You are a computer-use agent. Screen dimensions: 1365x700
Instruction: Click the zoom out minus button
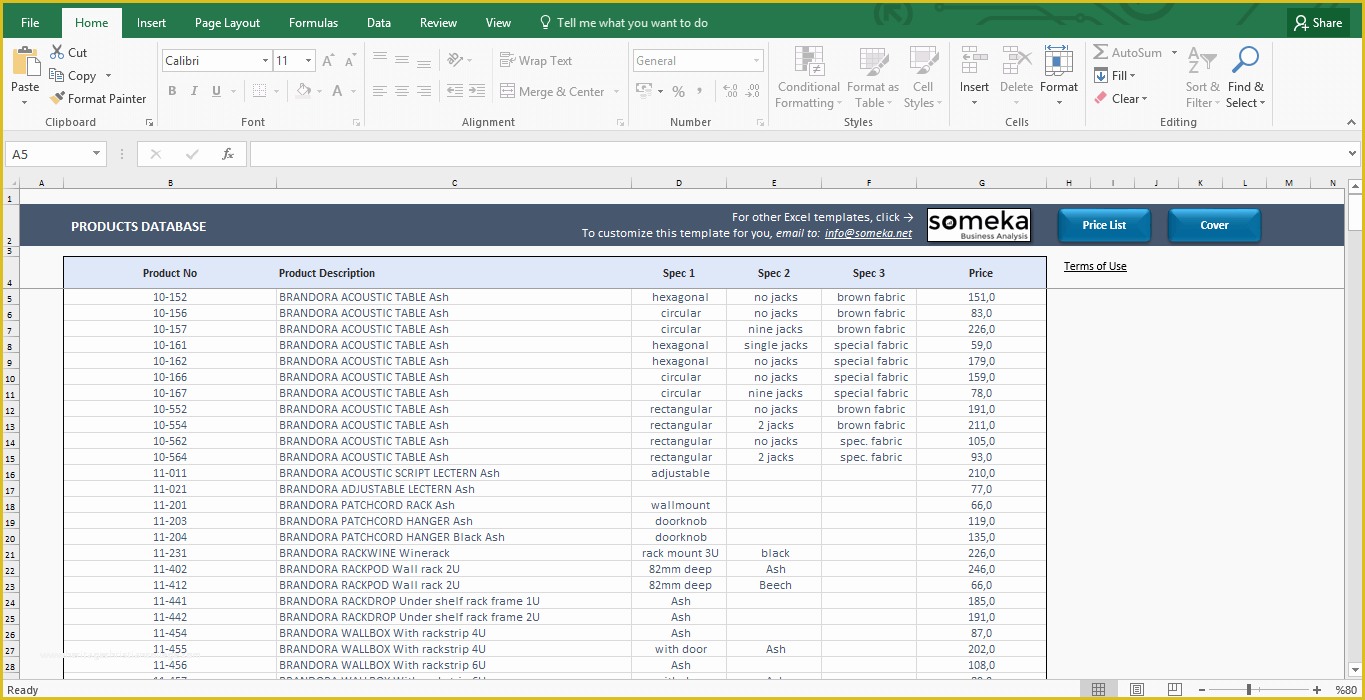pyautogui.click(x=1201, y=689)
